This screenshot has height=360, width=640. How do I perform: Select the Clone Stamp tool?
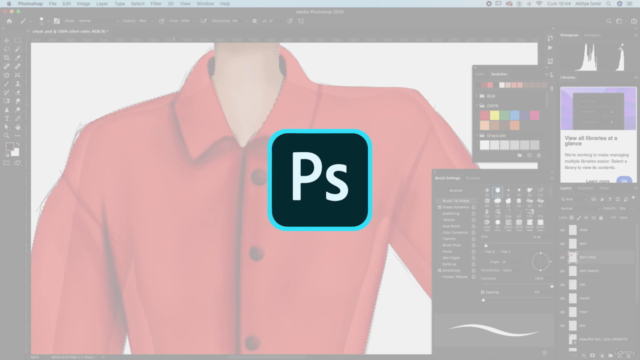click(18, 84)
